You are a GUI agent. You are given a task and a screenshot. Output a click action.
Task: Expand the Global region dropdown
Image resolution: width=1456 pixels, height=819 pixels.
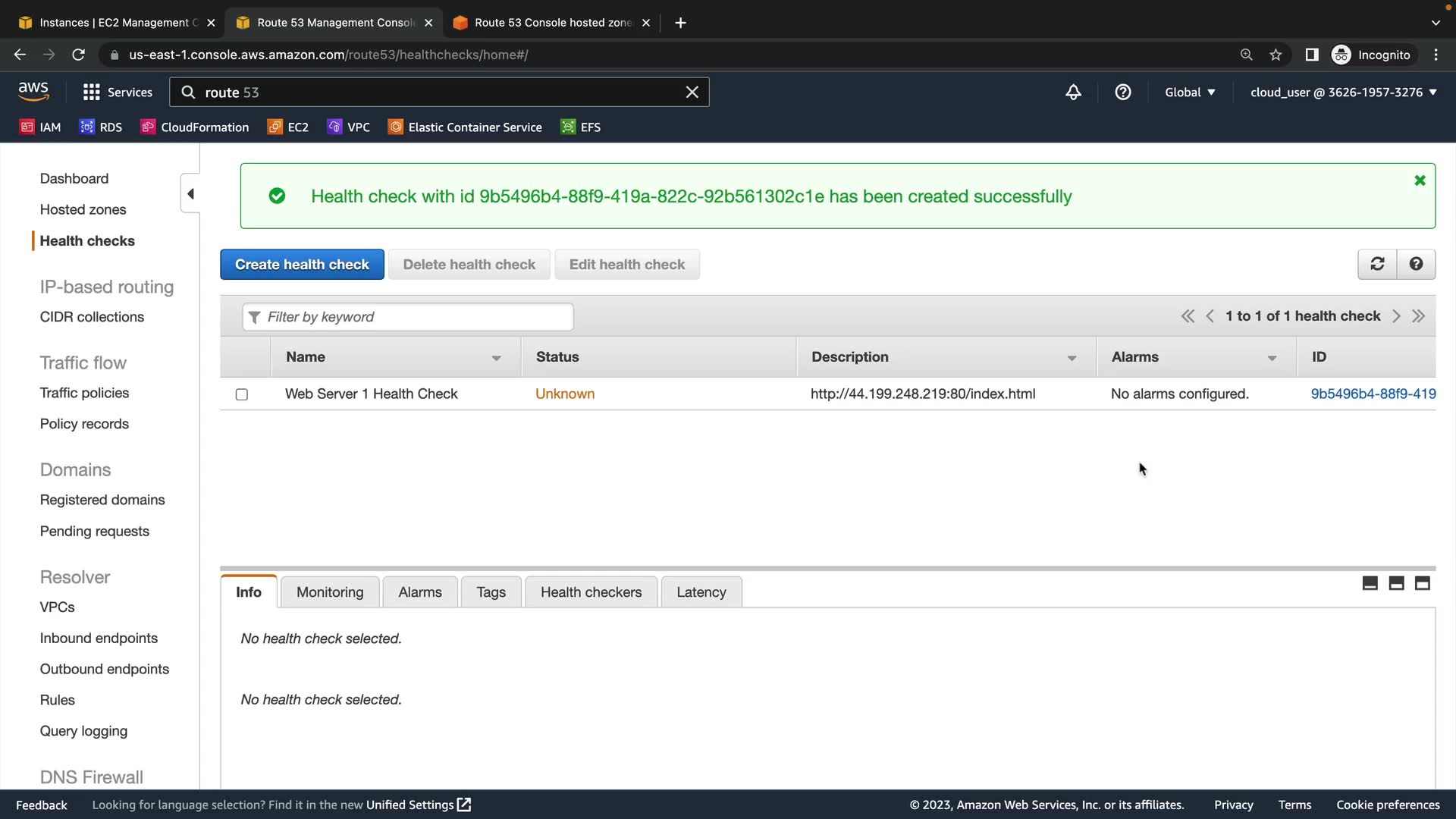click(x=1190, y=93)
